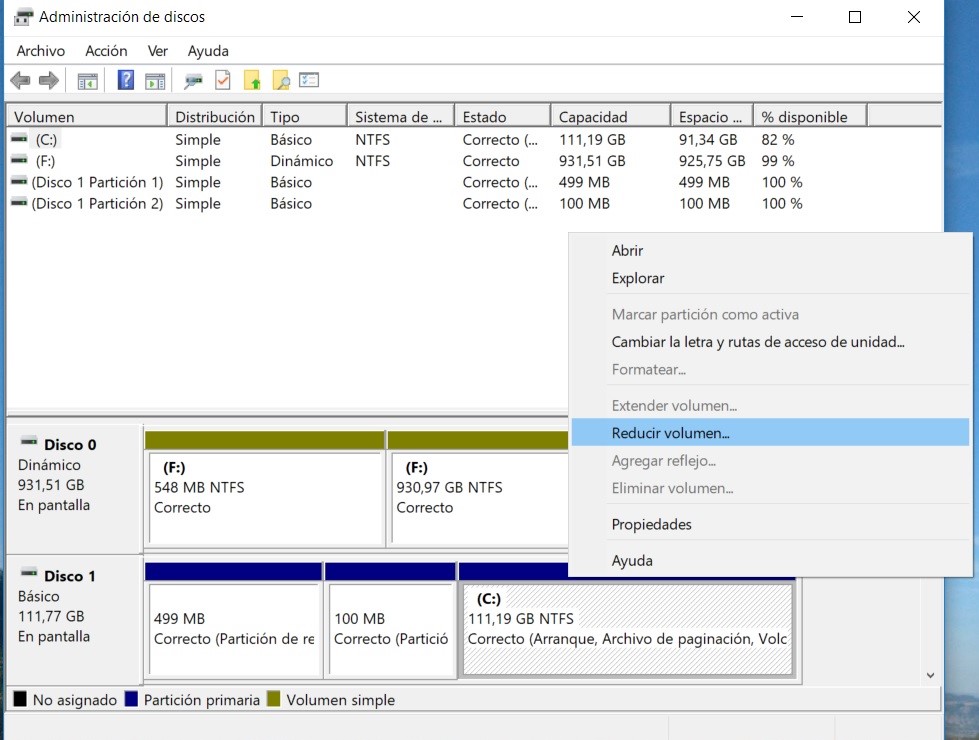Image resolution: width=979 pixels, height=740 pixels.
Task: Click the back arrow toolbar icon
Action: coord(20,81)
